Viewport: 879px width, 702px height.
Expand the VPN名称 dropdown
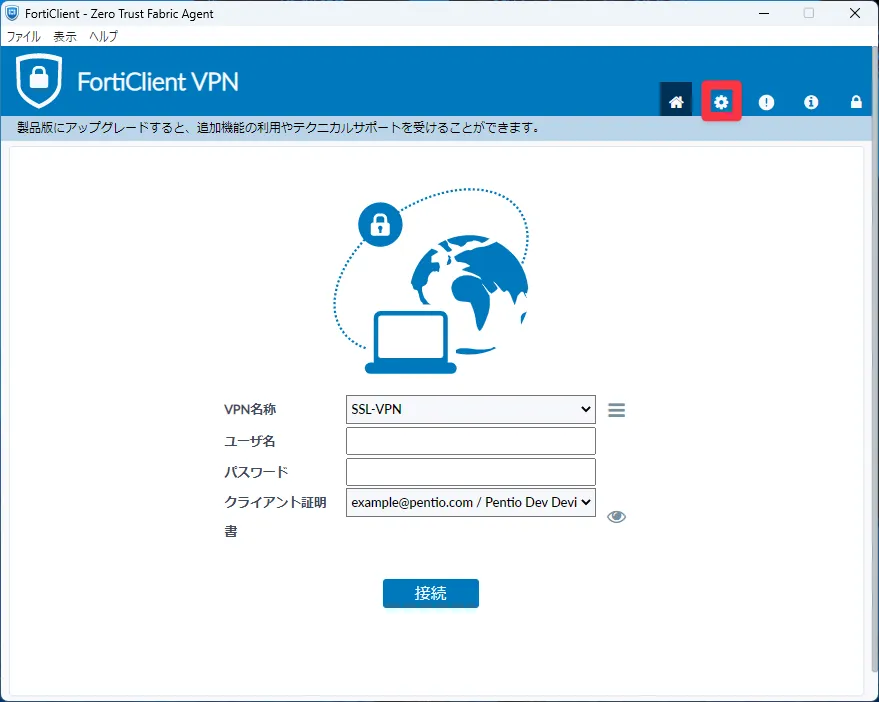coord(470,409)
